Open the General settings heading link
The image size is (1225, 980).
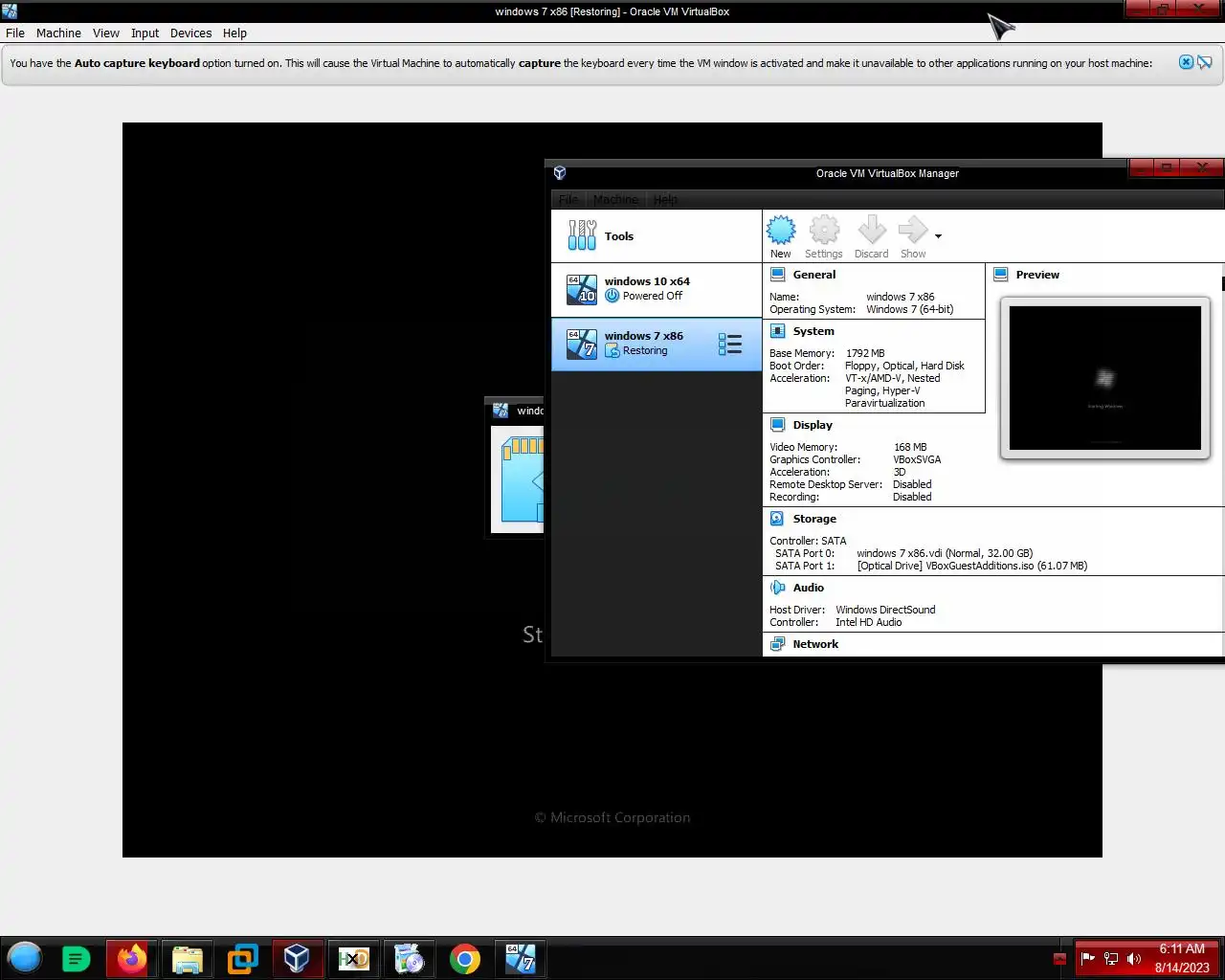814,275
